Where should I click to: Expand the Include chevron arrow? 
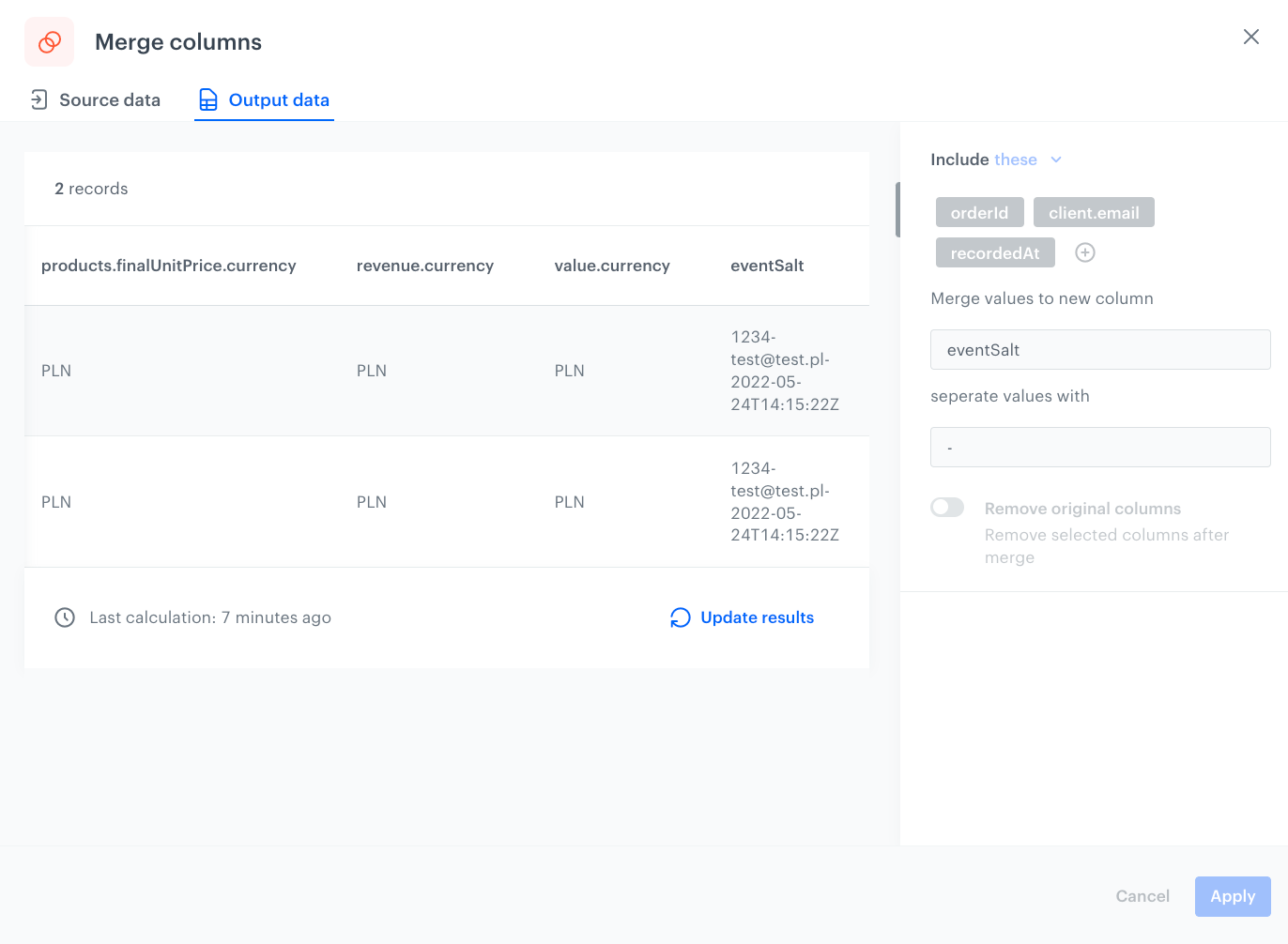pos(1056,160)
